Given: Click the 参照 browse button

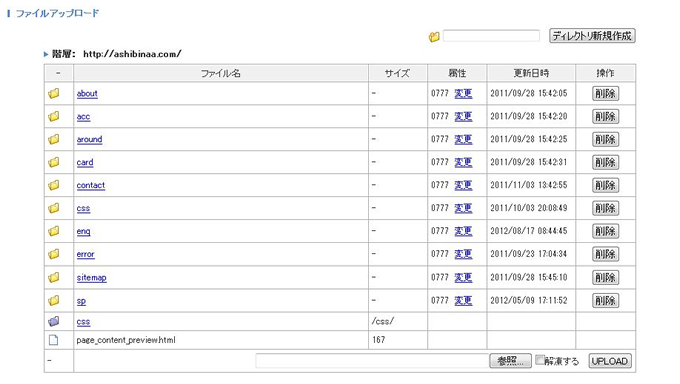Looking at the screenshot, I should (510, 361).
